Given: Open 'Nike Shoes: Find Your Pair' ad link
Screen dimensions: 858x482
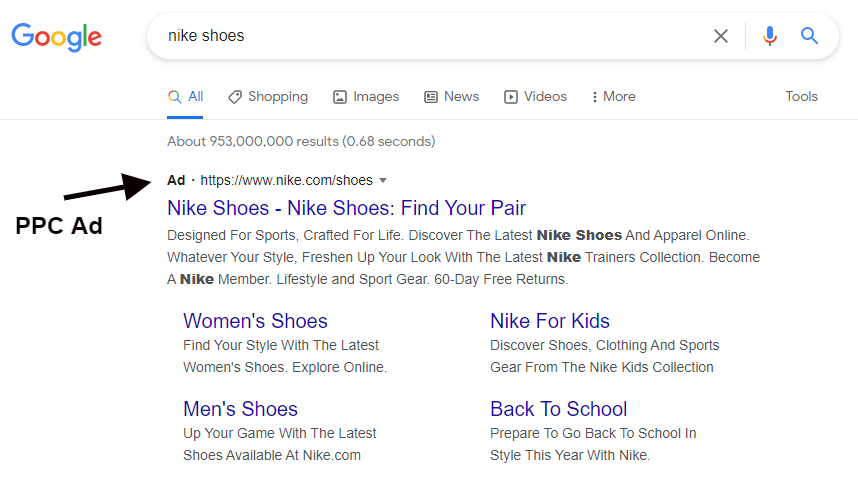Looking at the screenshot, I should (346, 208).
